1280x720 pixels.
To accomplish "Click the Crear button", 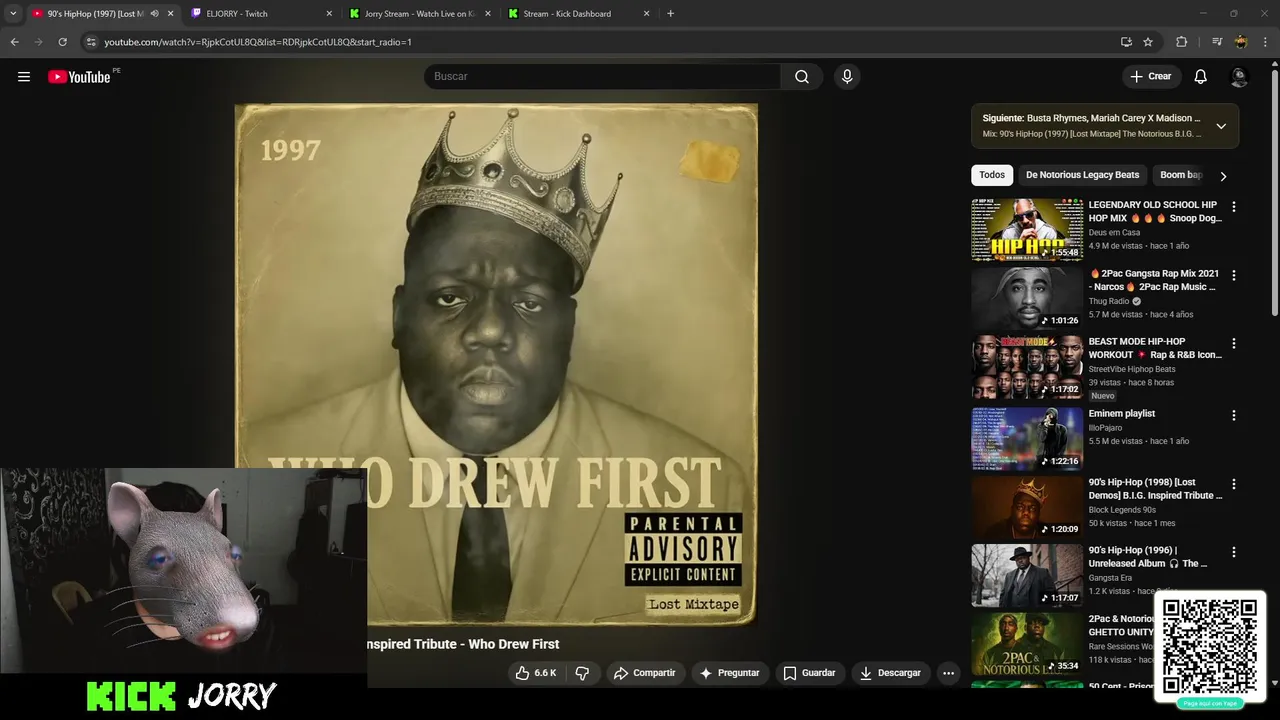I will [x=1150, y=76].
